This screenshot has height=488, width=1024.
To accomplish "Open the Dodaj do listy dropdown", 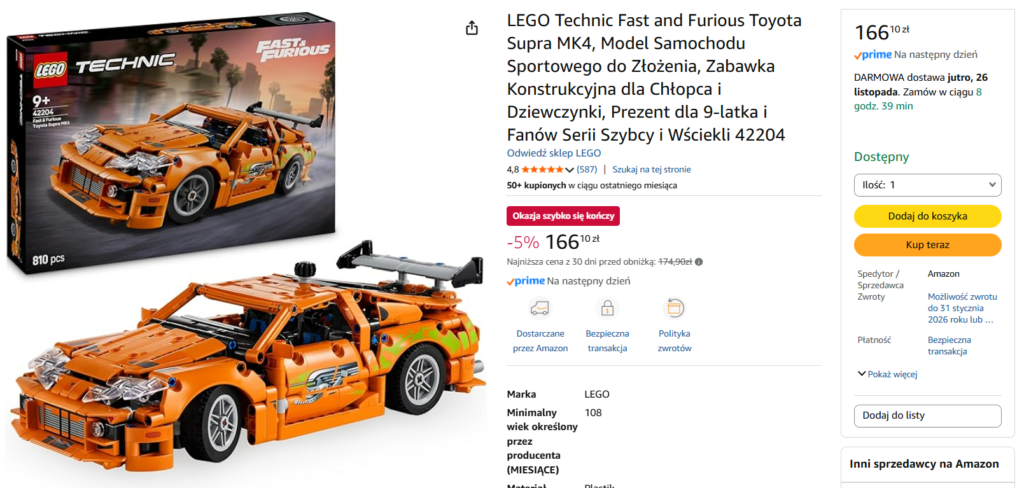I will coord(927,415).
